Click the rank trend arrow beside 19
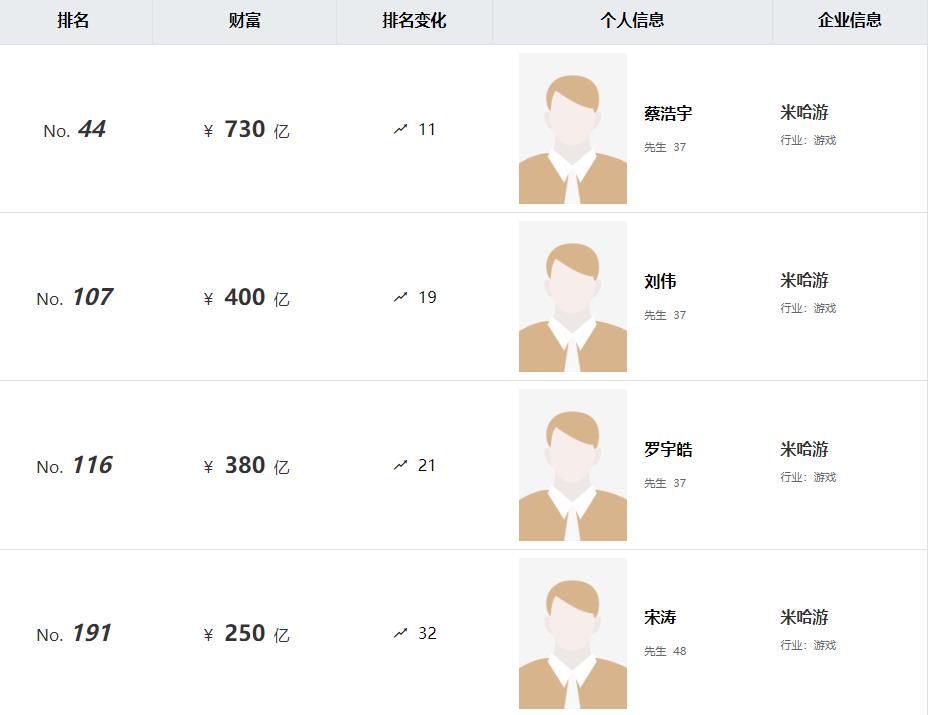 pos(401,297)
